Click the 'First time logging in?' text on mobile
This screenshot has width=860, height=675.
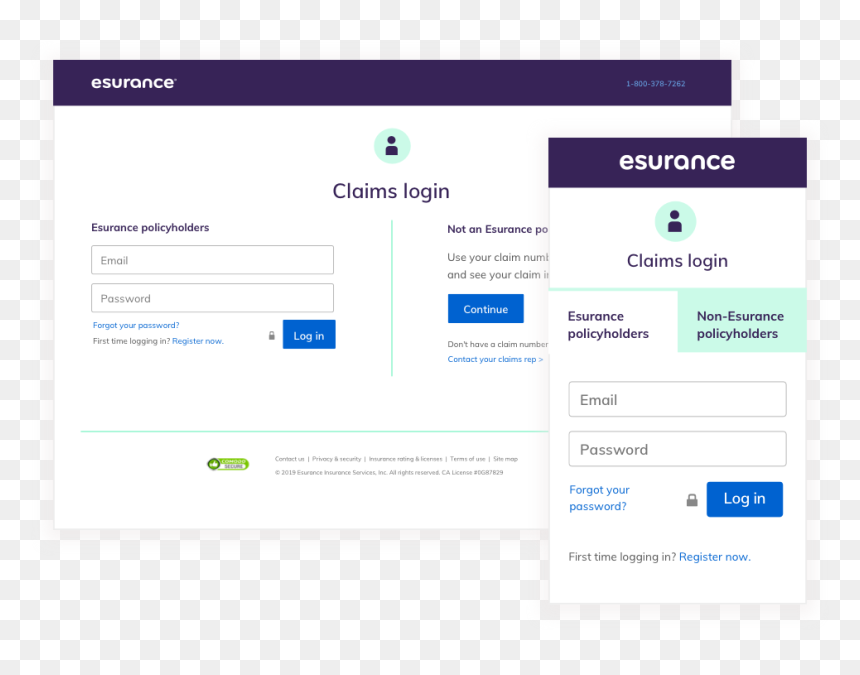click(622, 557)
